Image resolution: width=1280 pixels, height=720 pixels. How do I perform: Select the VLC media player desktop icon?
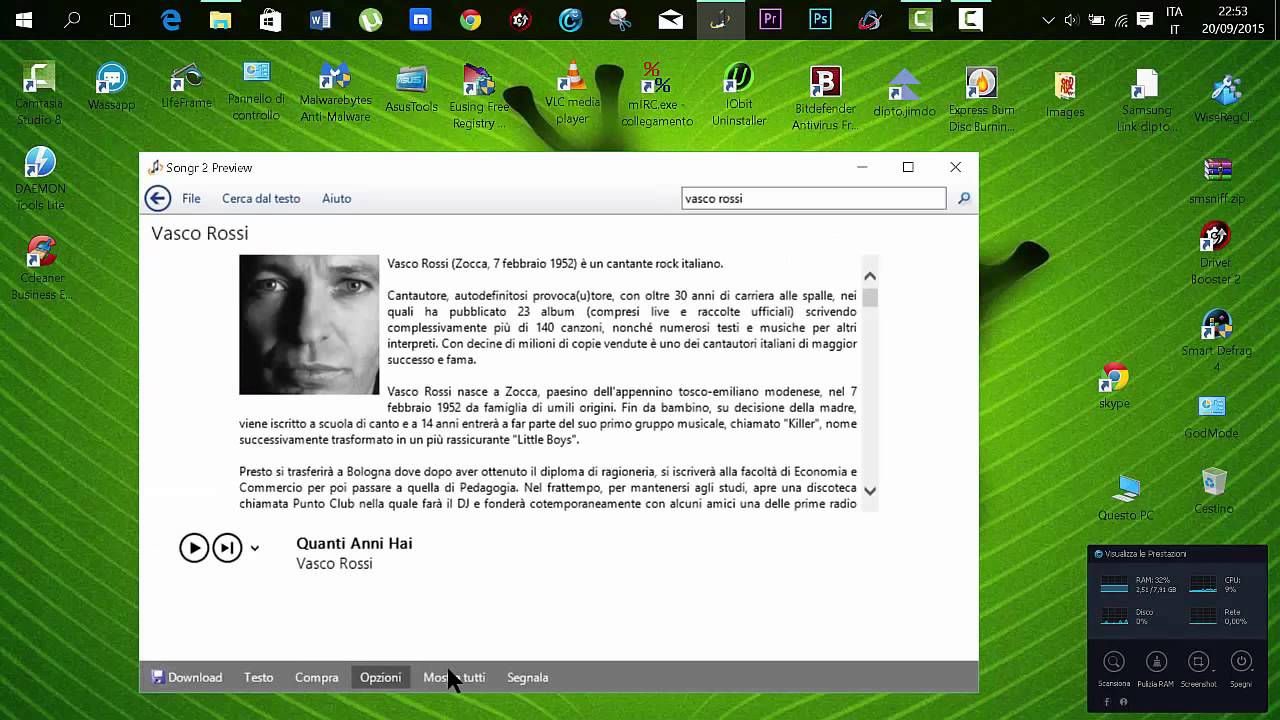[572, 94]
